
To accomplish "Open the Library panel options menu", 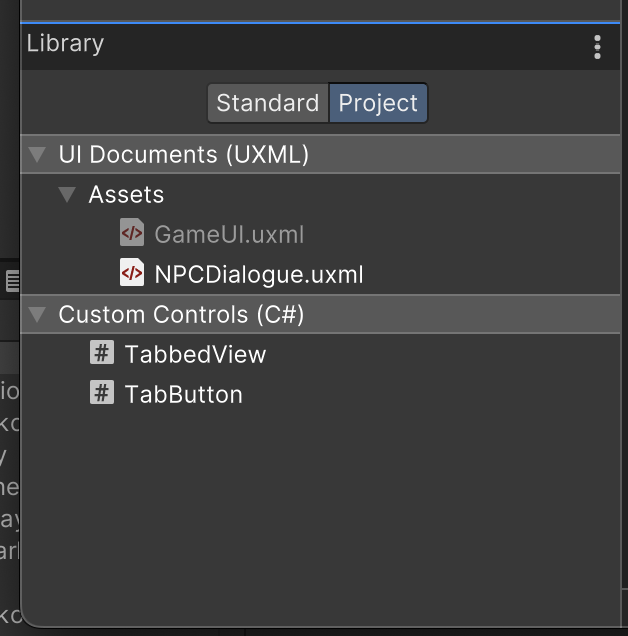I will coord(597,46).
